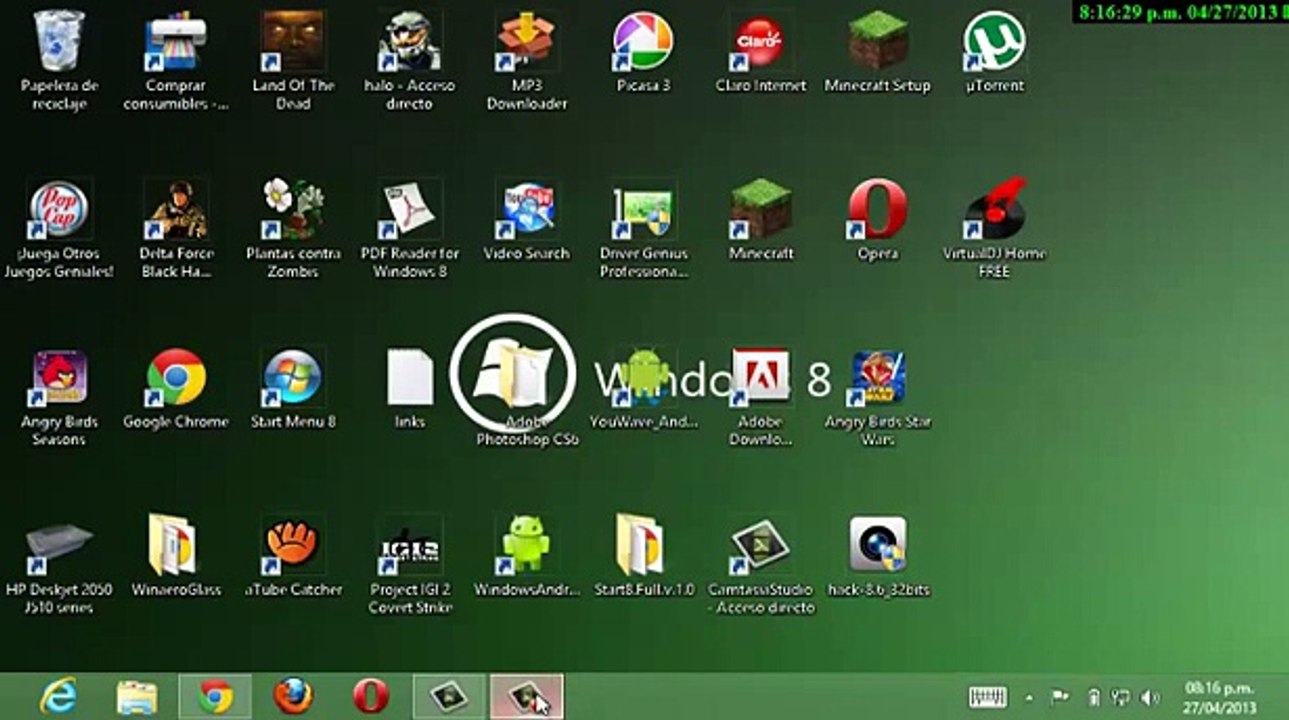The height and width of the screenshot is (720, 1289).
Task: Click the YouWave_And... Android desktop icon
Action: [x=644, y=389]
